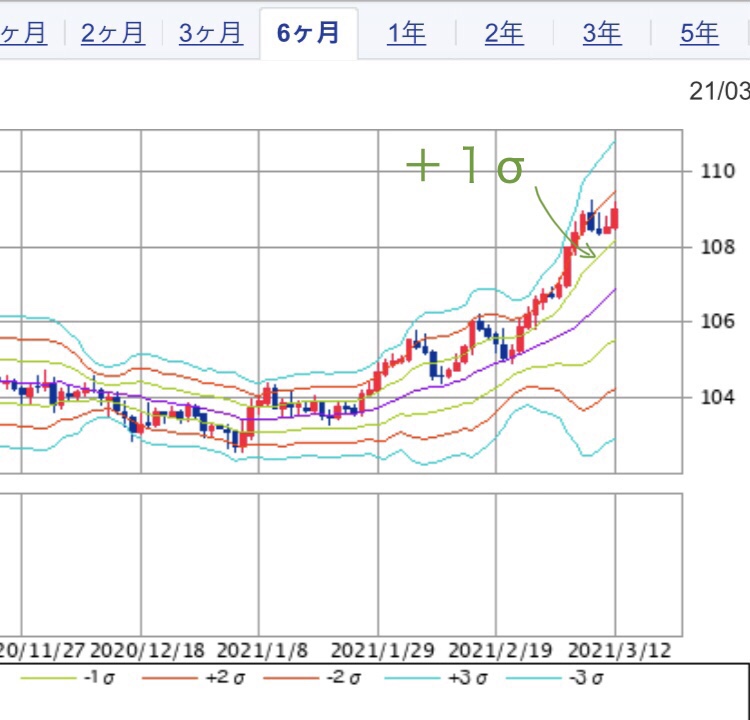Click the 2021/1/8 date axis label

pyautogui.click(x=263, y=651)
